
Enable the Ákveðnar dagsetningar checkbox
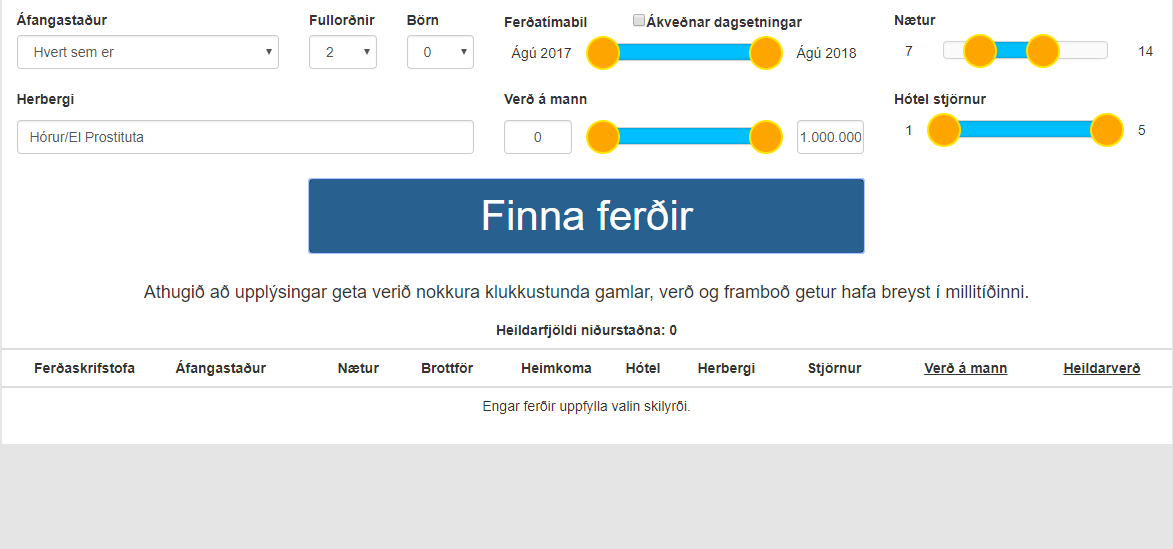click(x=639, y=21)
